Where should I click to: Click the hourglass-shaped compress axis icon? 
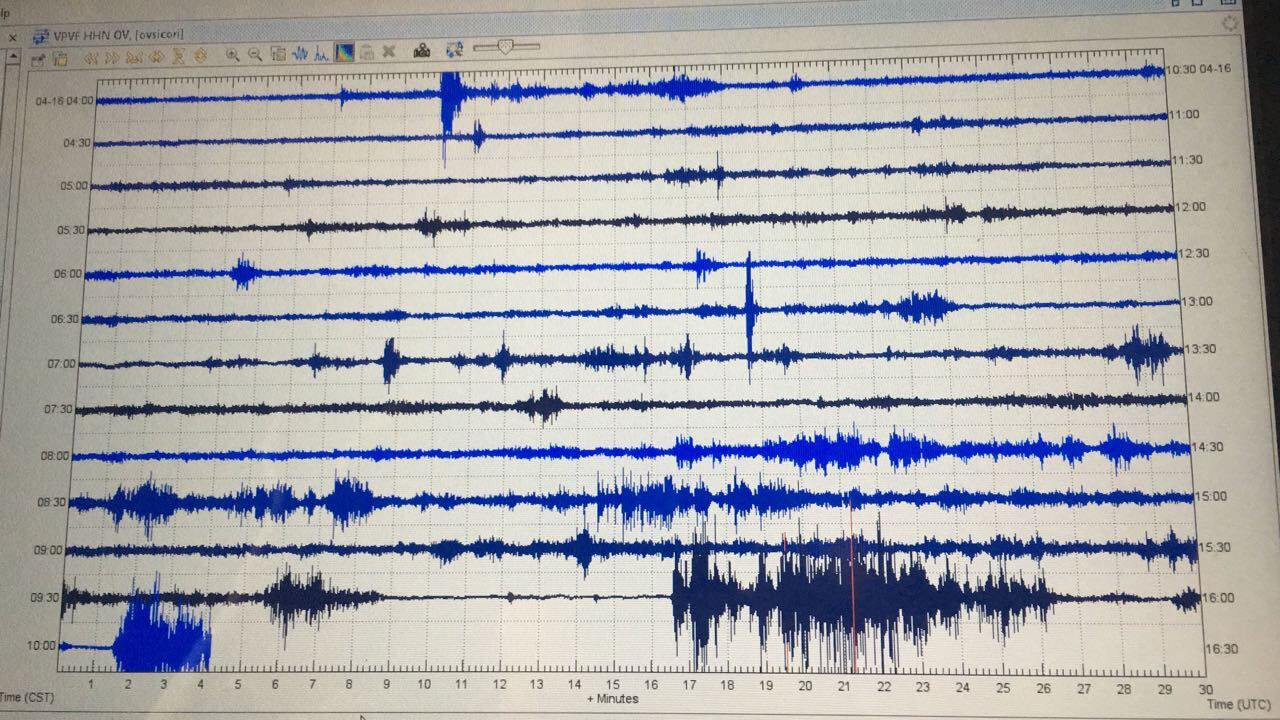click(x=178, y=56)
